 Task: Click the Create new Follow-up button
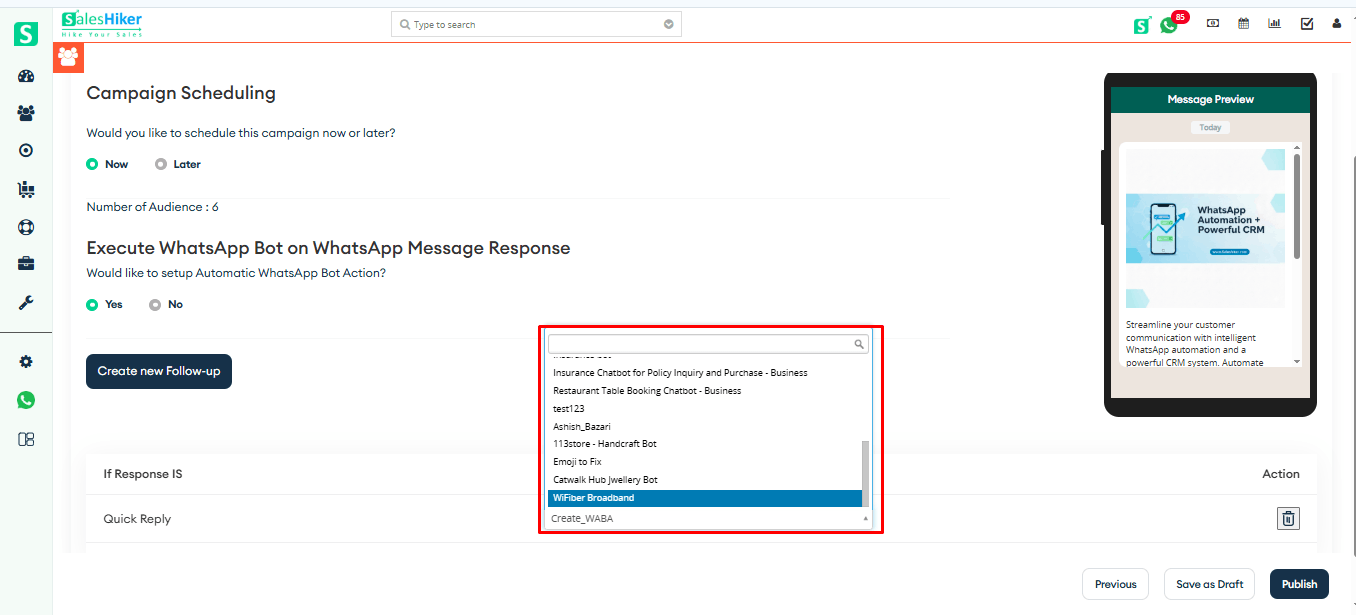point(159,371)
